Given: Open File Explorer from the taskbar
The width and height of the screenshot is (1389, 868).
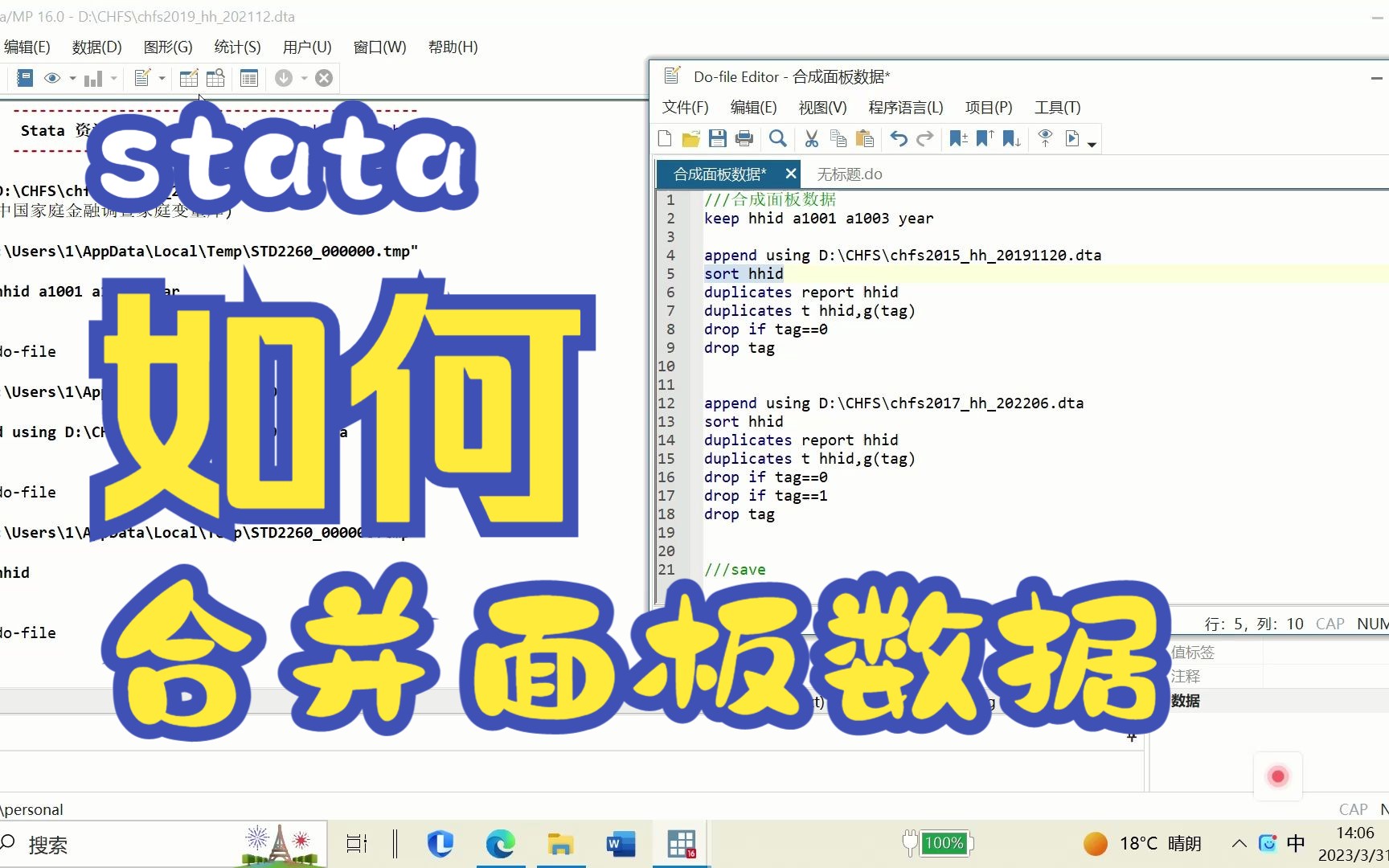Looking at the screenshot, I should (x=560, y=844).
